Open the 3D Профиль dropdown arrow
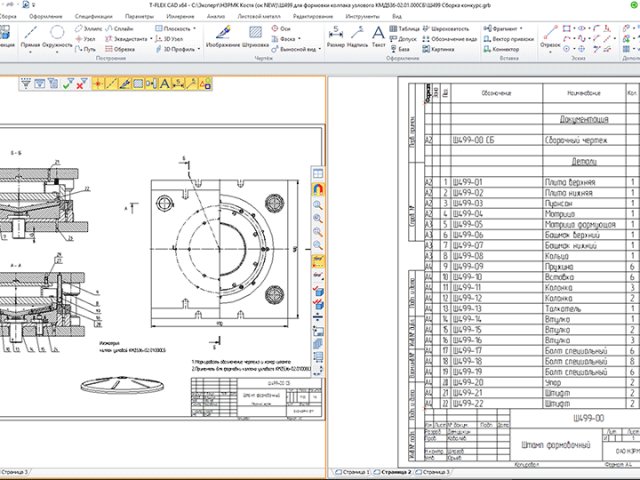This screenshot has width=640, height=480. click(199, 49)
